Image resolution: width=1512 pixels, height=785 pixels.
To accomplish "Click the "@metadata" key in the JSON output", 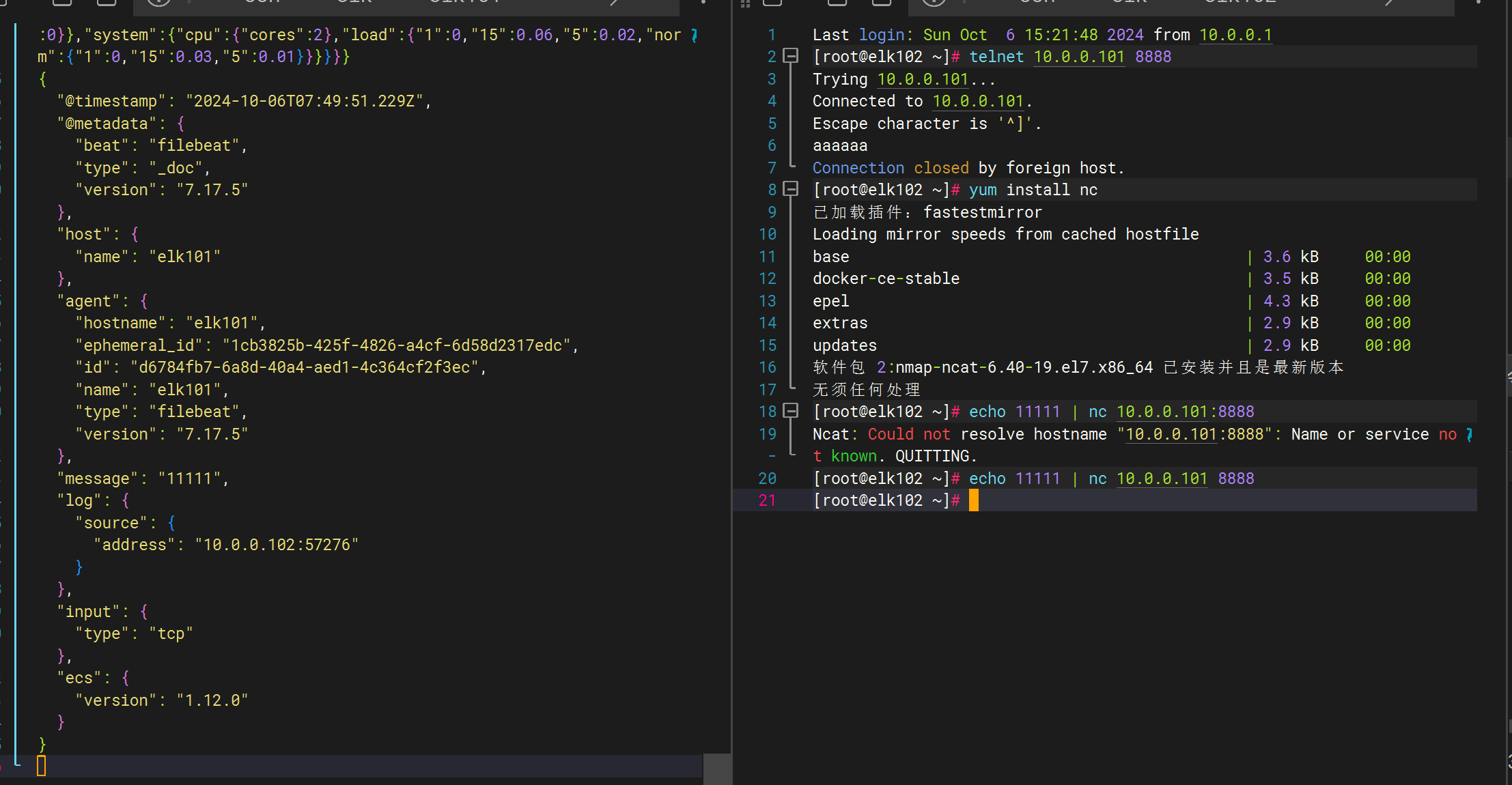I will click(107, 124).
